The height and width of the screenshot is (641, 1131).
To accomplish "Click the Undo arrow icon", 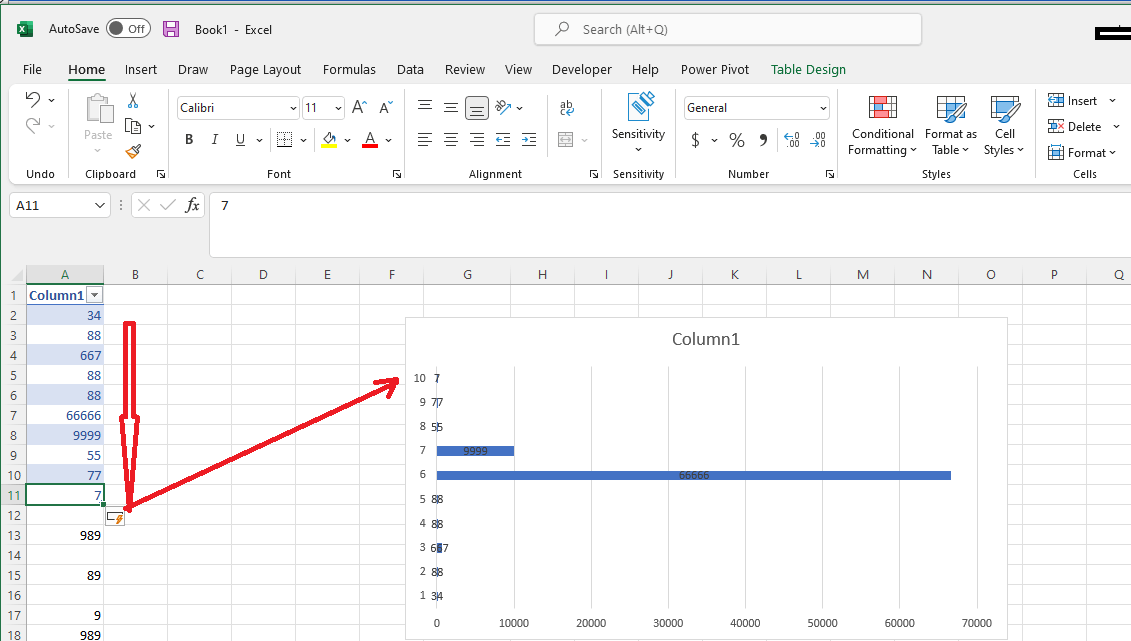I will pyautogui.click(x=32, y=99).
